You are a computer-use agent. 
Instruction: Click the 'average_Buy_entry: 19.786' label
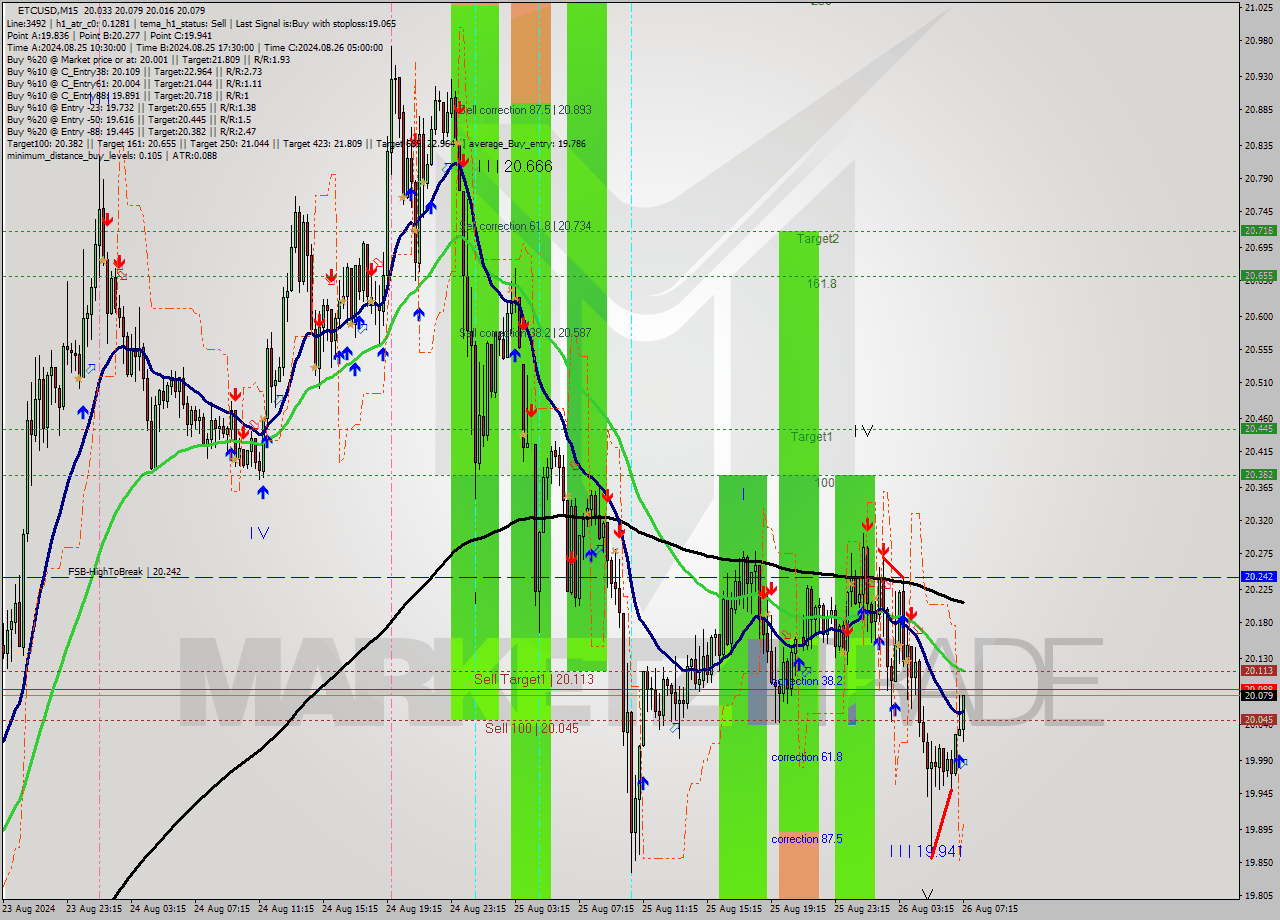[527, 144]
